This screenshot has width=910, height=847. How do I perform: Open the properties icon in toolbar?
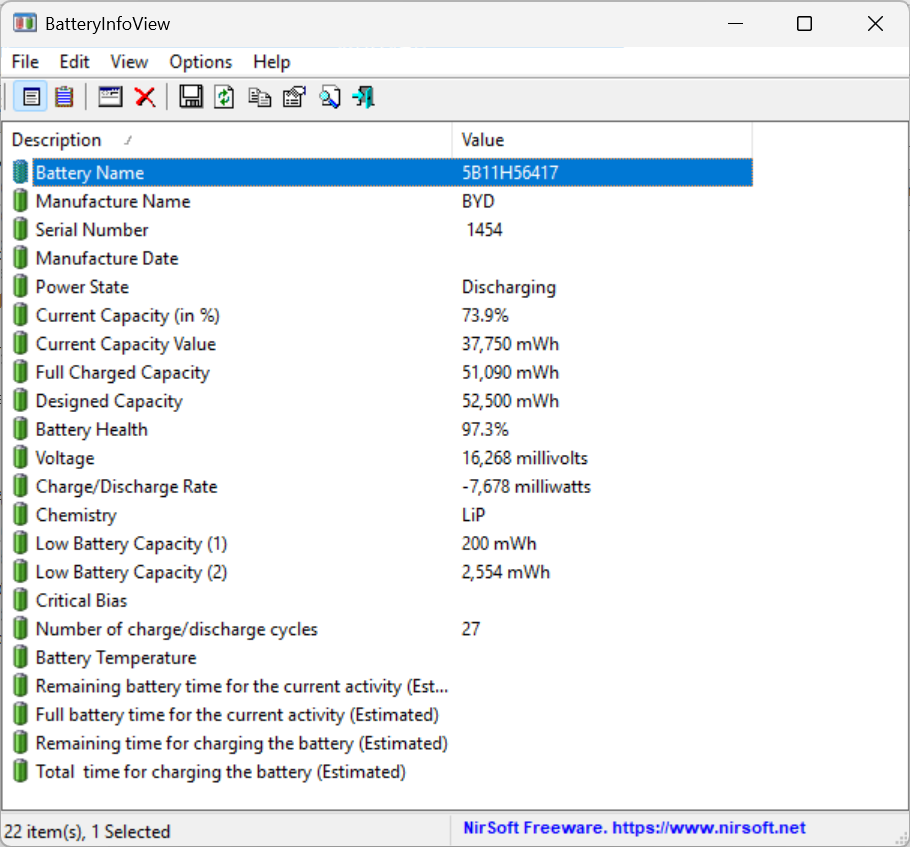coord(294,97)
